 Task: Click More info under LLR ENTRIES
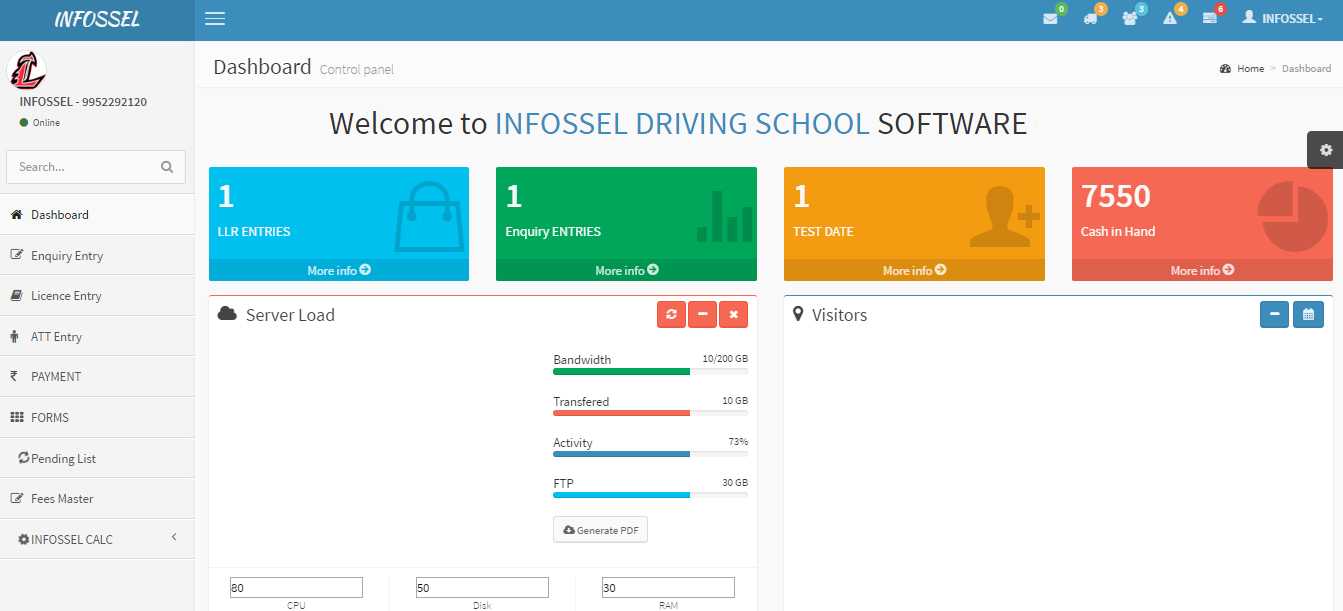339,270
